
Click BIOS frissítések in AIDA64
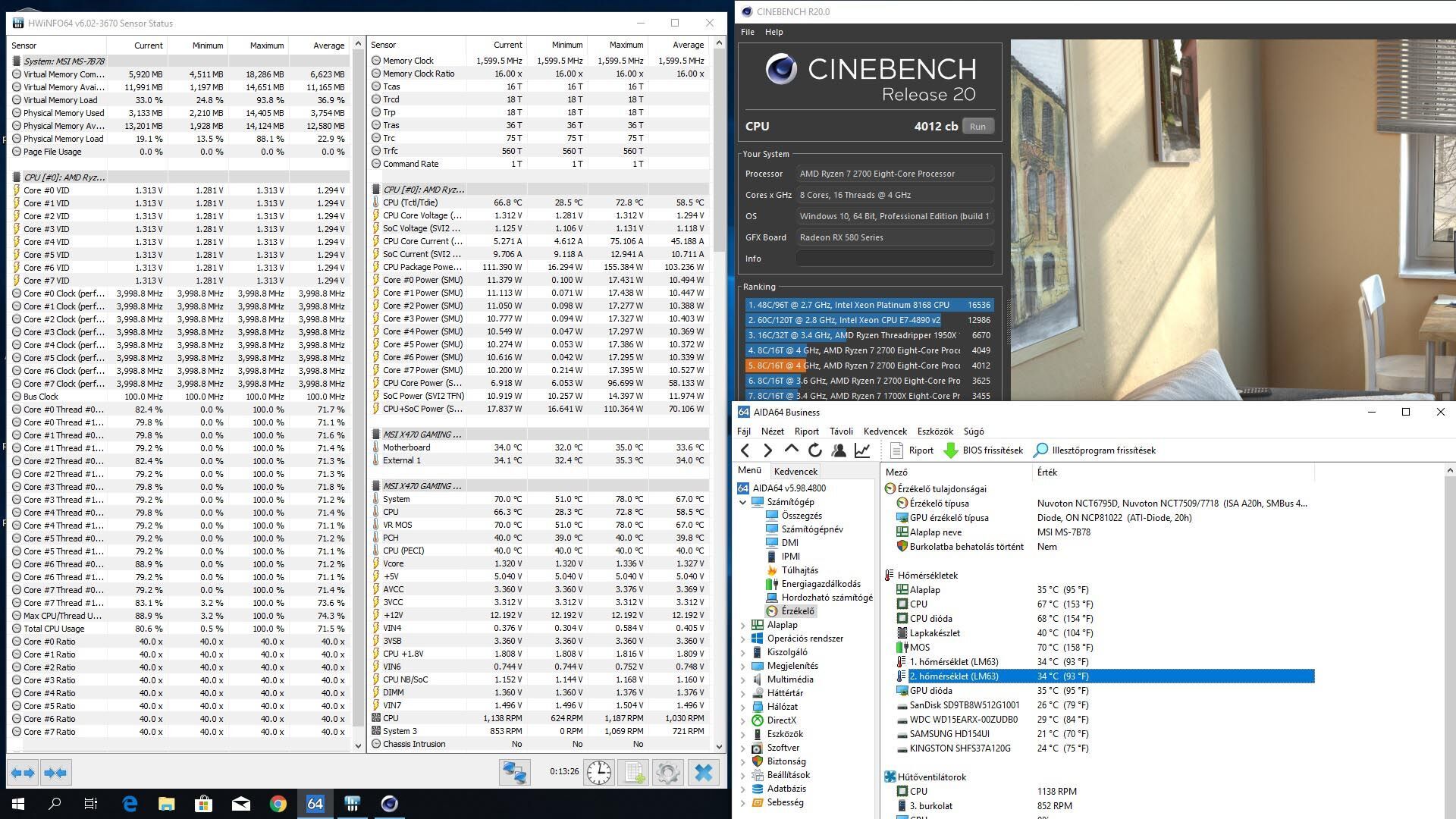984,450
